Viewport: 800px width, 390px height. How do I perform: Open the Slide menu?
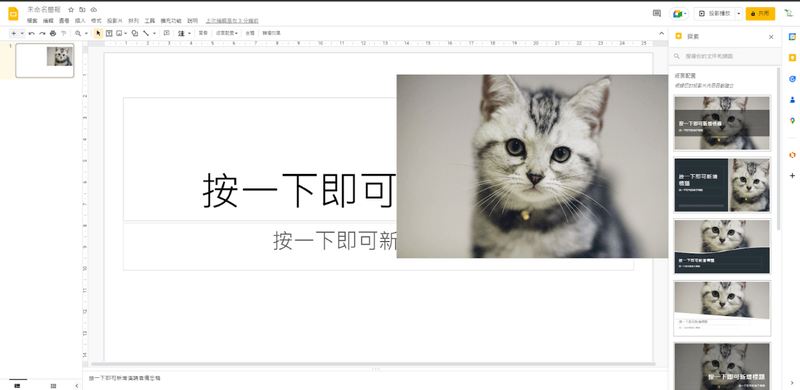115,21
